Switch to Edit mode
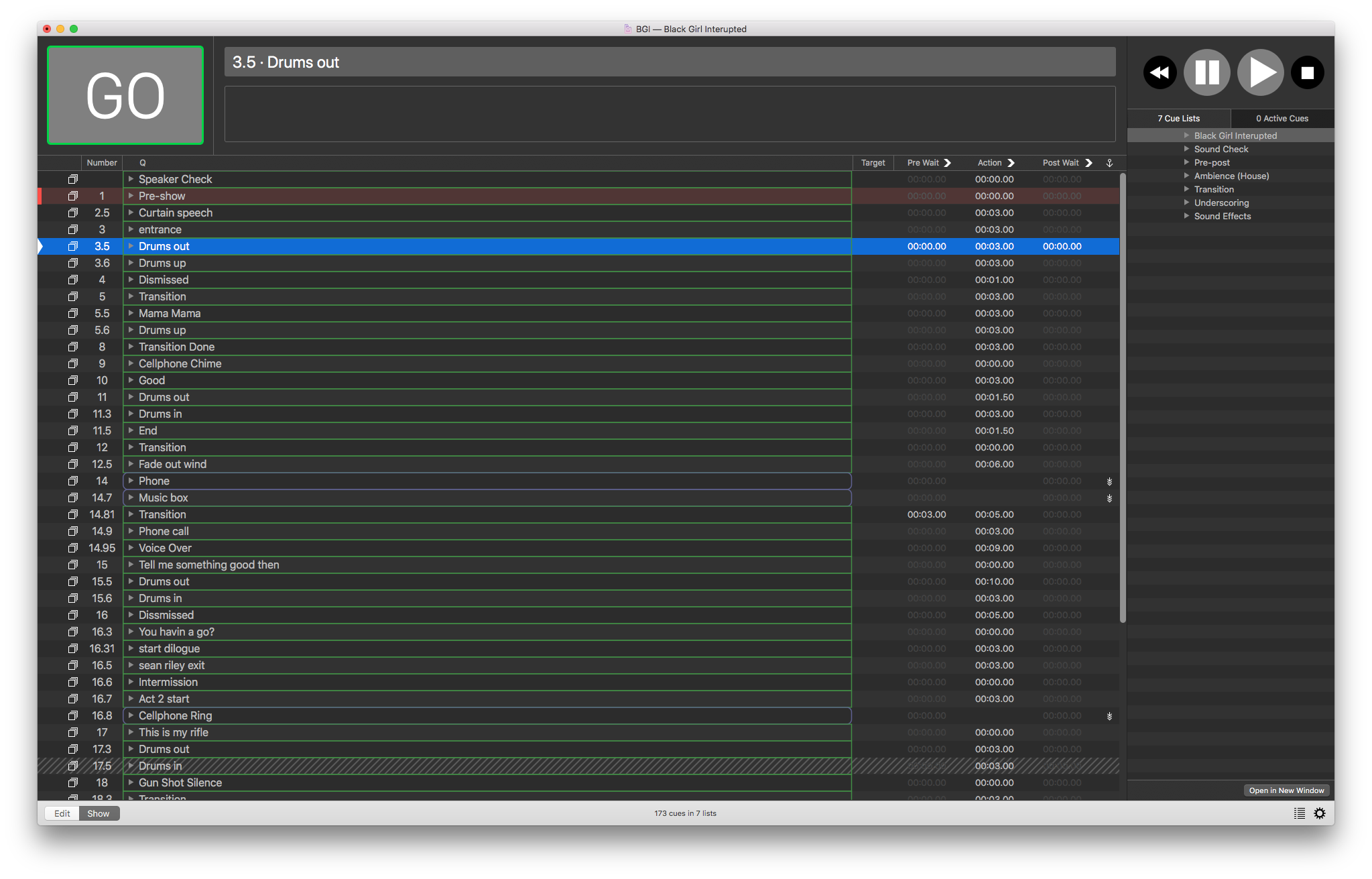 click(62, 813)
